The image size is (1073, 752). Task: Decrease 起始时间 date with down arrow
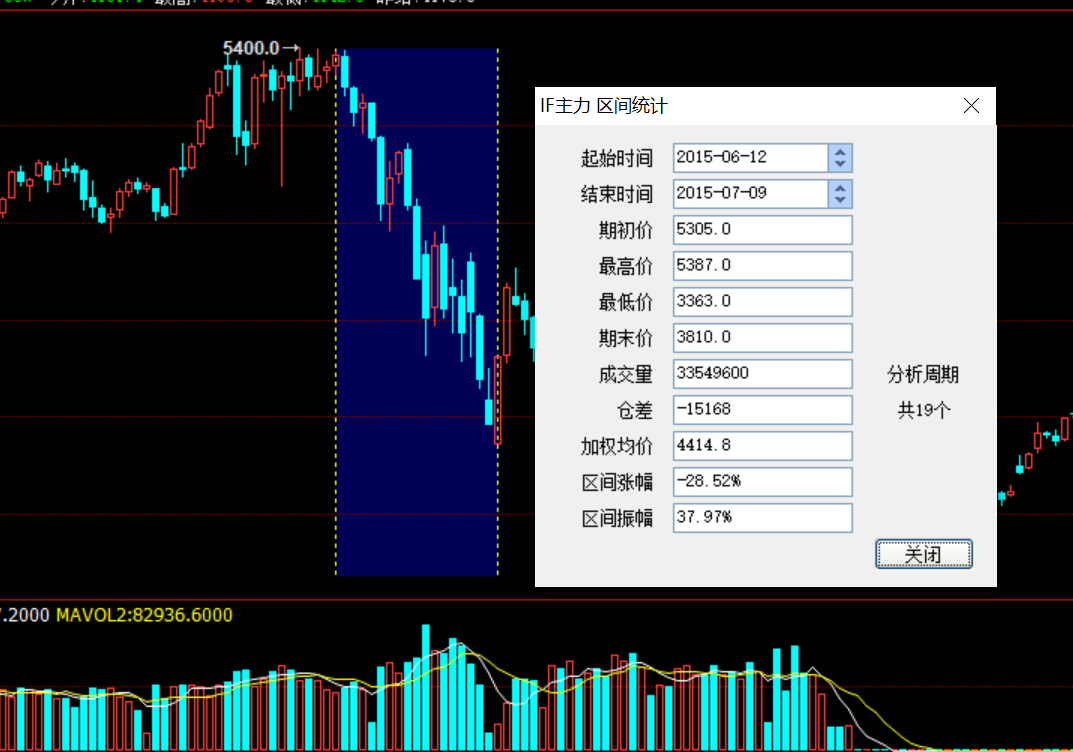(840, 164)
